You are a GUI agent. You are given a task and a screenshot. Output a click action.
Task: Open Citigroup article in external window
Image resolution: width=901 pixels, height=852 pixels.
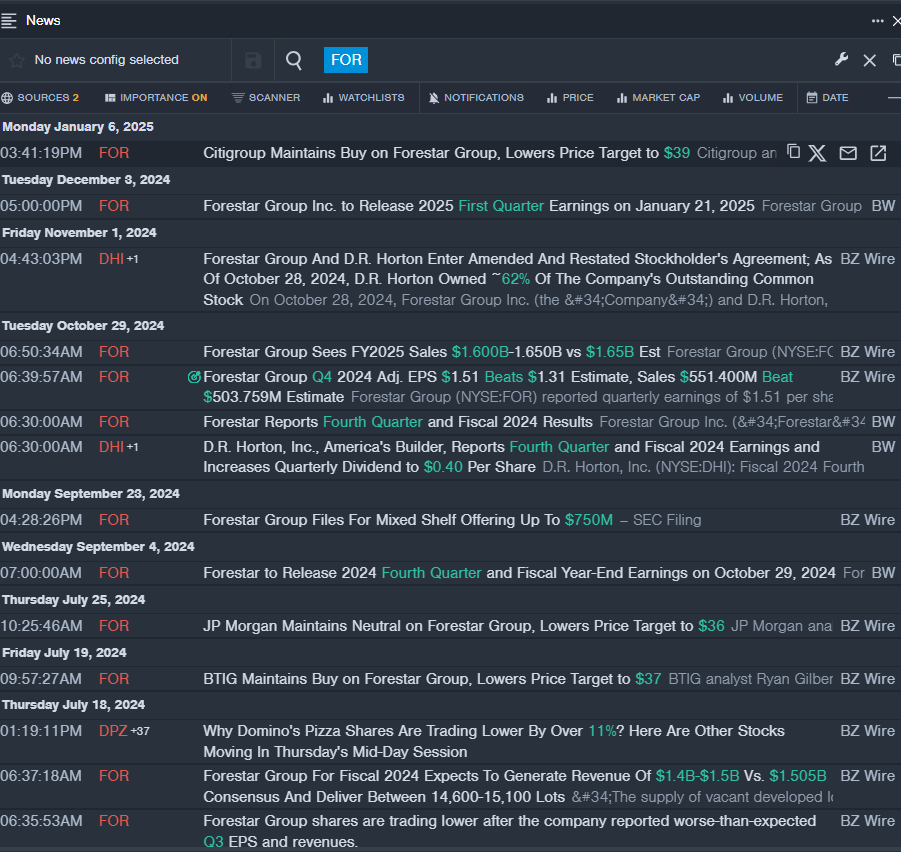point(878,153)
